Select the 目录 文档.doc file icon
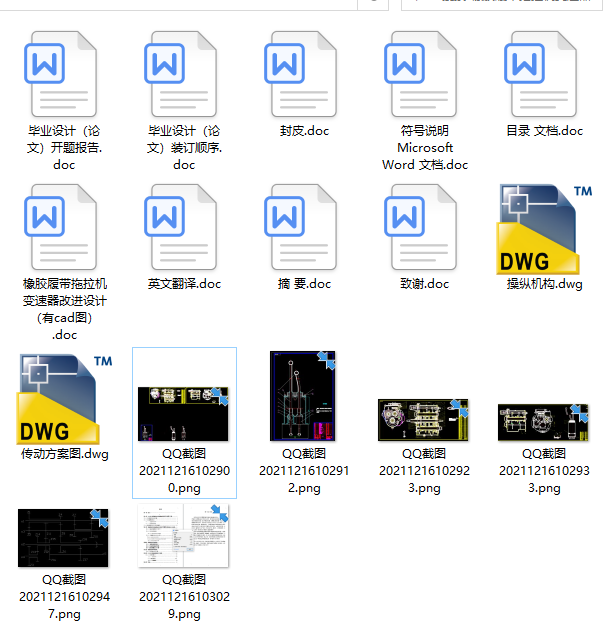The width and height of the screenshot is (615, 632). (x=541, y=74)
